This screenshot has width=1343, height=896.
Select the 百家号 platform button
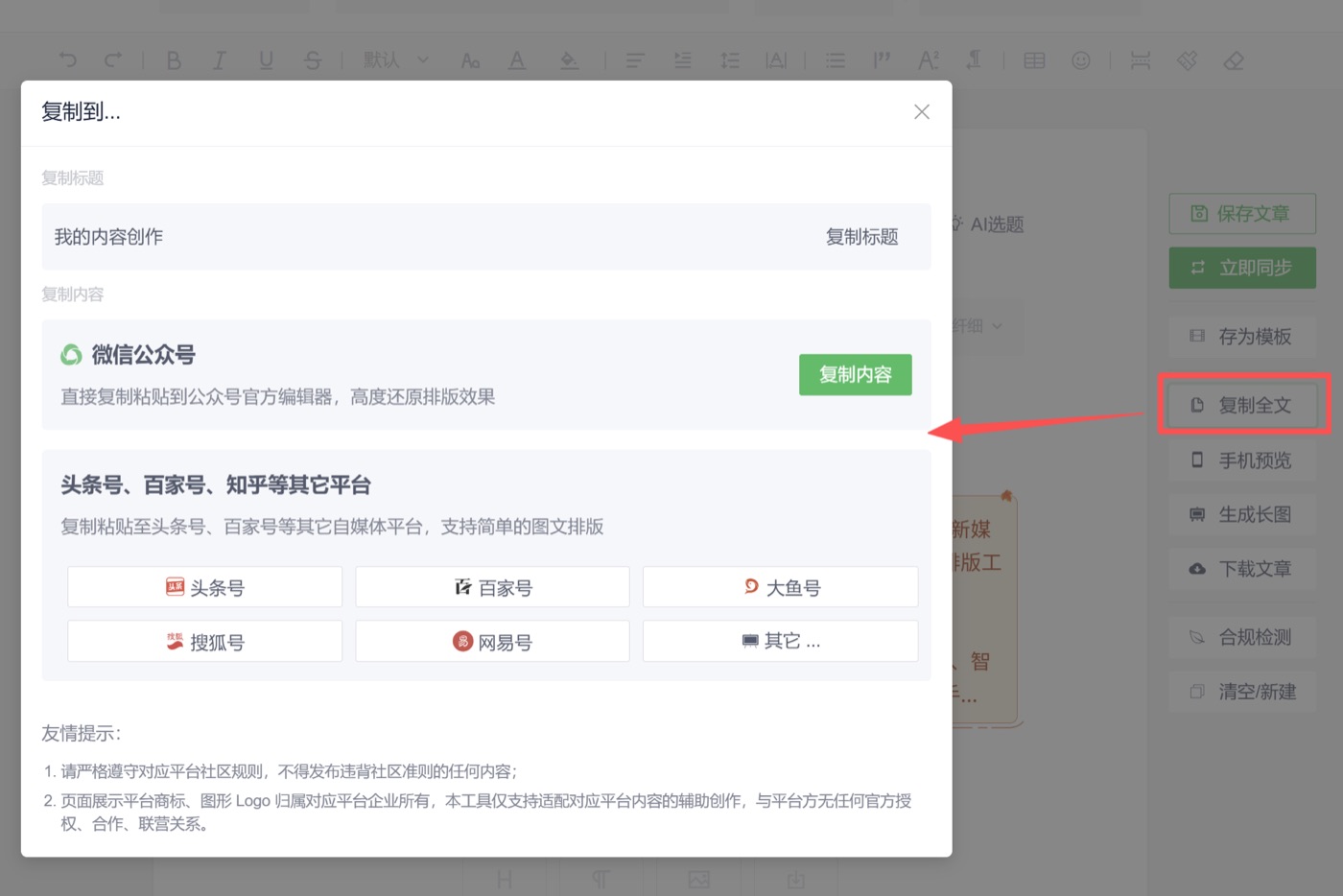[x=492, y=587]
